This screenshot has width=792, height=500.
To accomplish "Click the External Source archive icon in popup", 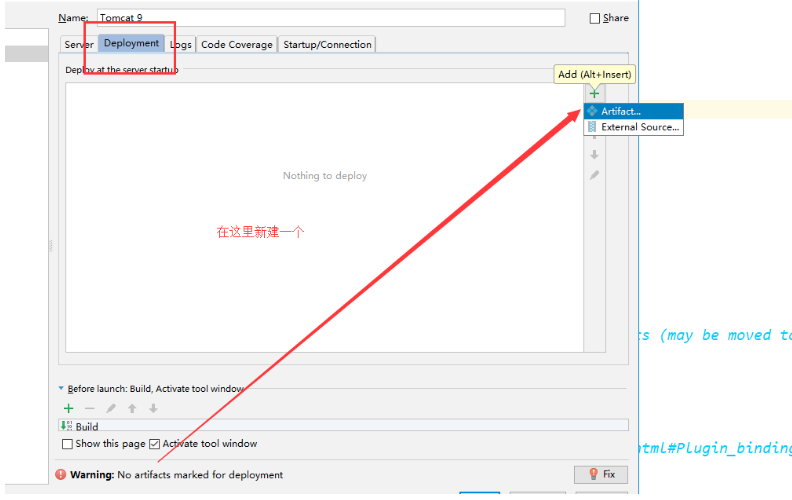I will coord(592,127).
